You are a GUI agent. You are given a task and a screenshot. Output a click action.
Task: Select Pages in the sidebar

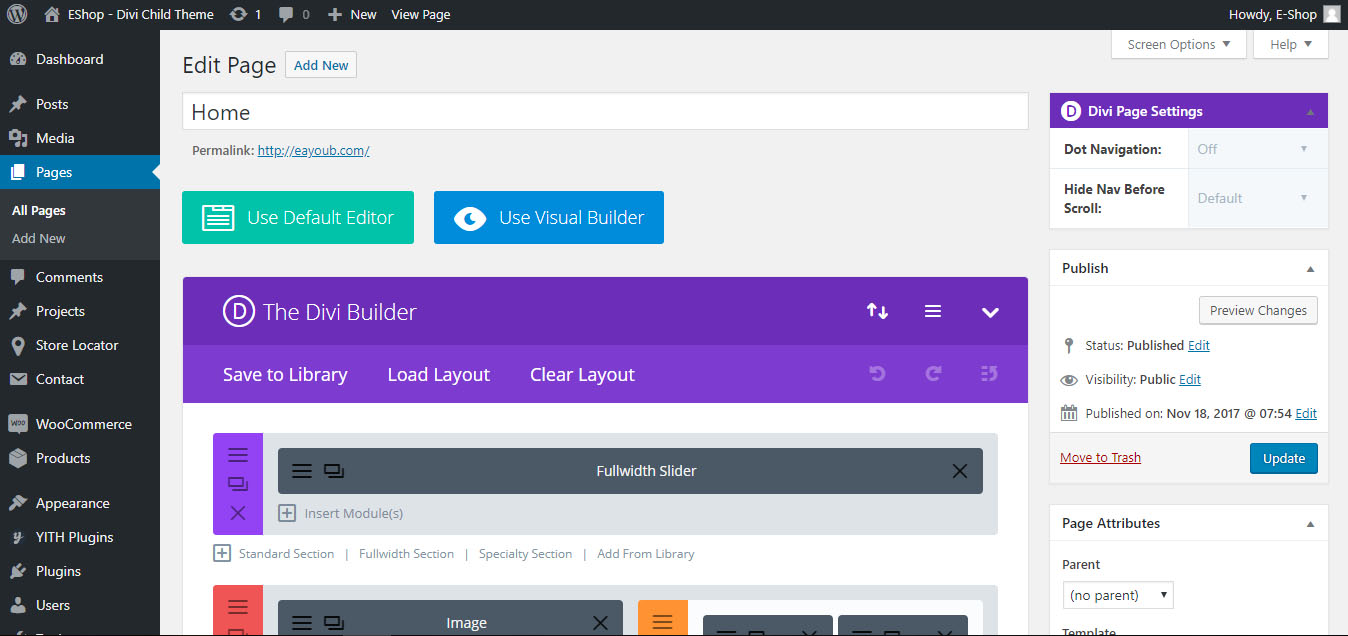coord(80,172)
